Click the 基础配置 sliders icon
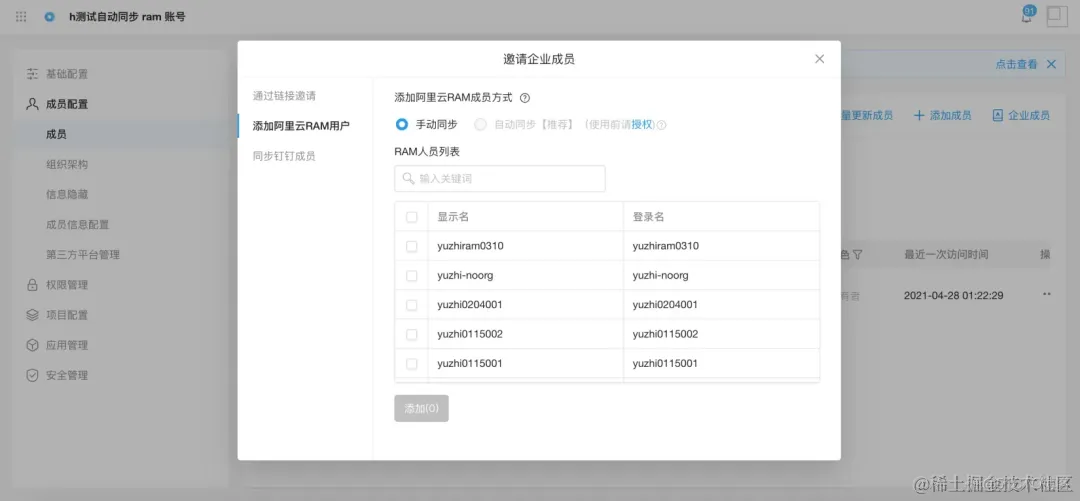 point(32,74)
